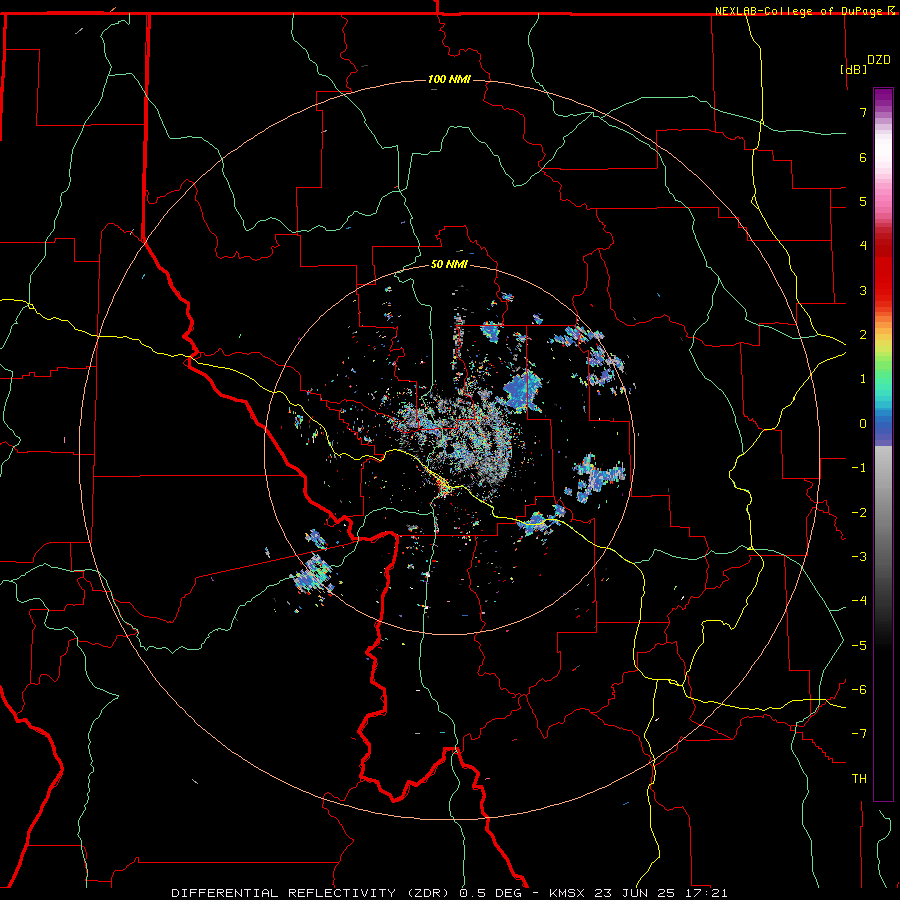Click the 2 value on color scale

[863, 335]
